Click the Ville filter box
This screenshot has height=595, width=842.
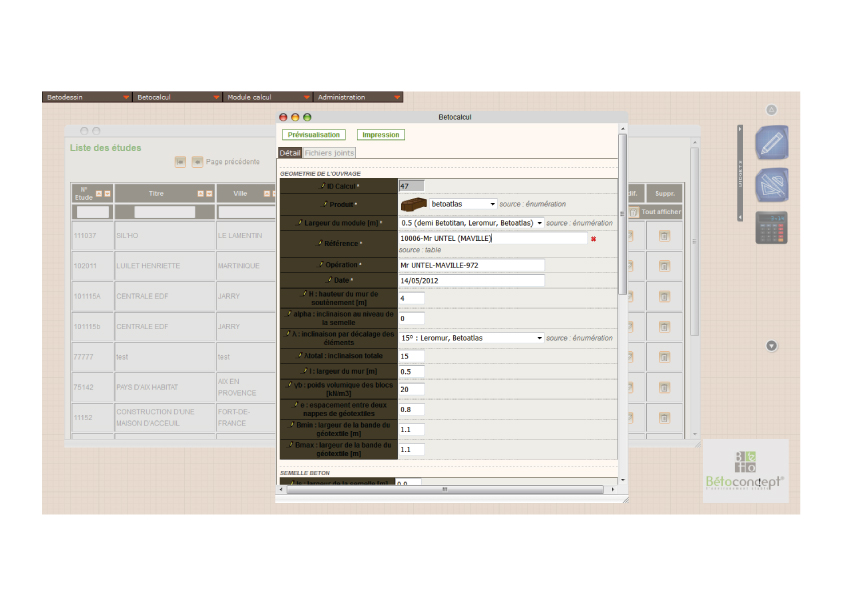(247, 212)
